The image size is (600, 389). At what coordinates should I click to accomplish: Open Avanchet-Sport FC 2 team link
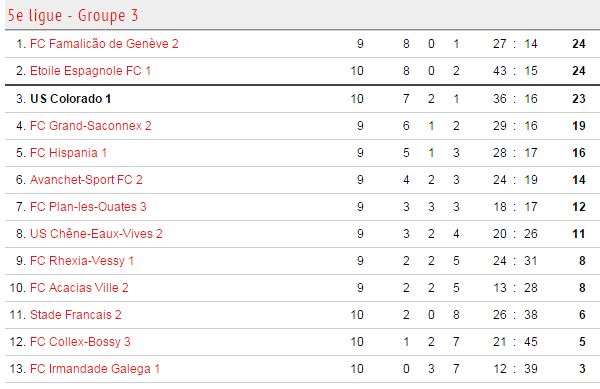pos(86,180)
